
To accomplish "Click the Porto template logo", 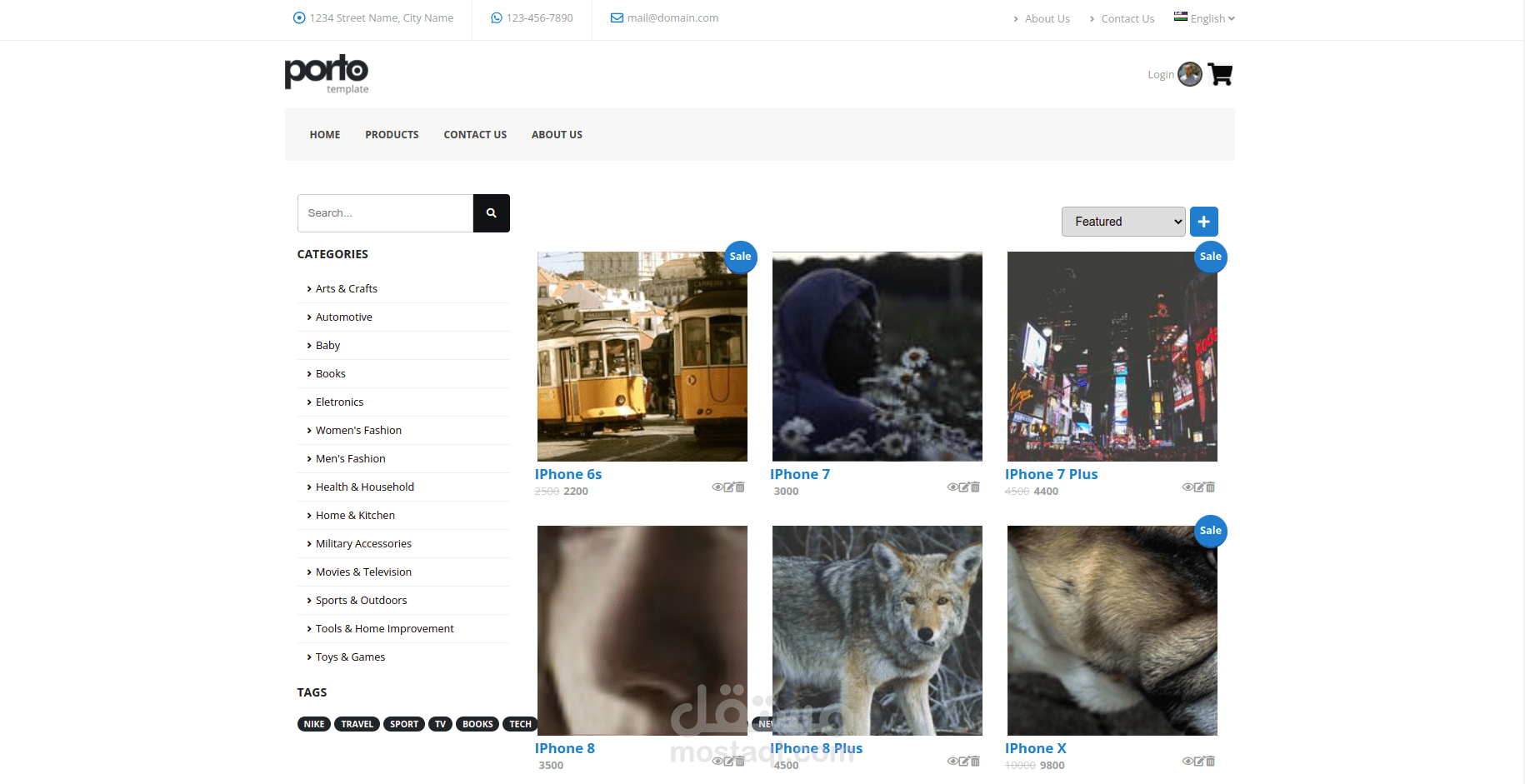I will click(327, 74).
